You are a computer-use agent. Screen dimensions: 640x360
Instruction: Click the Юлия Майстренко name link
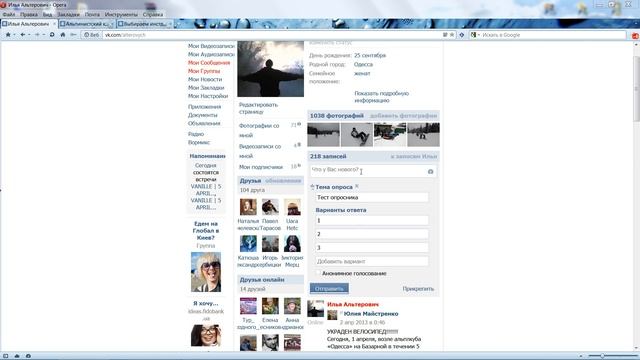click(x=371, y=313)
